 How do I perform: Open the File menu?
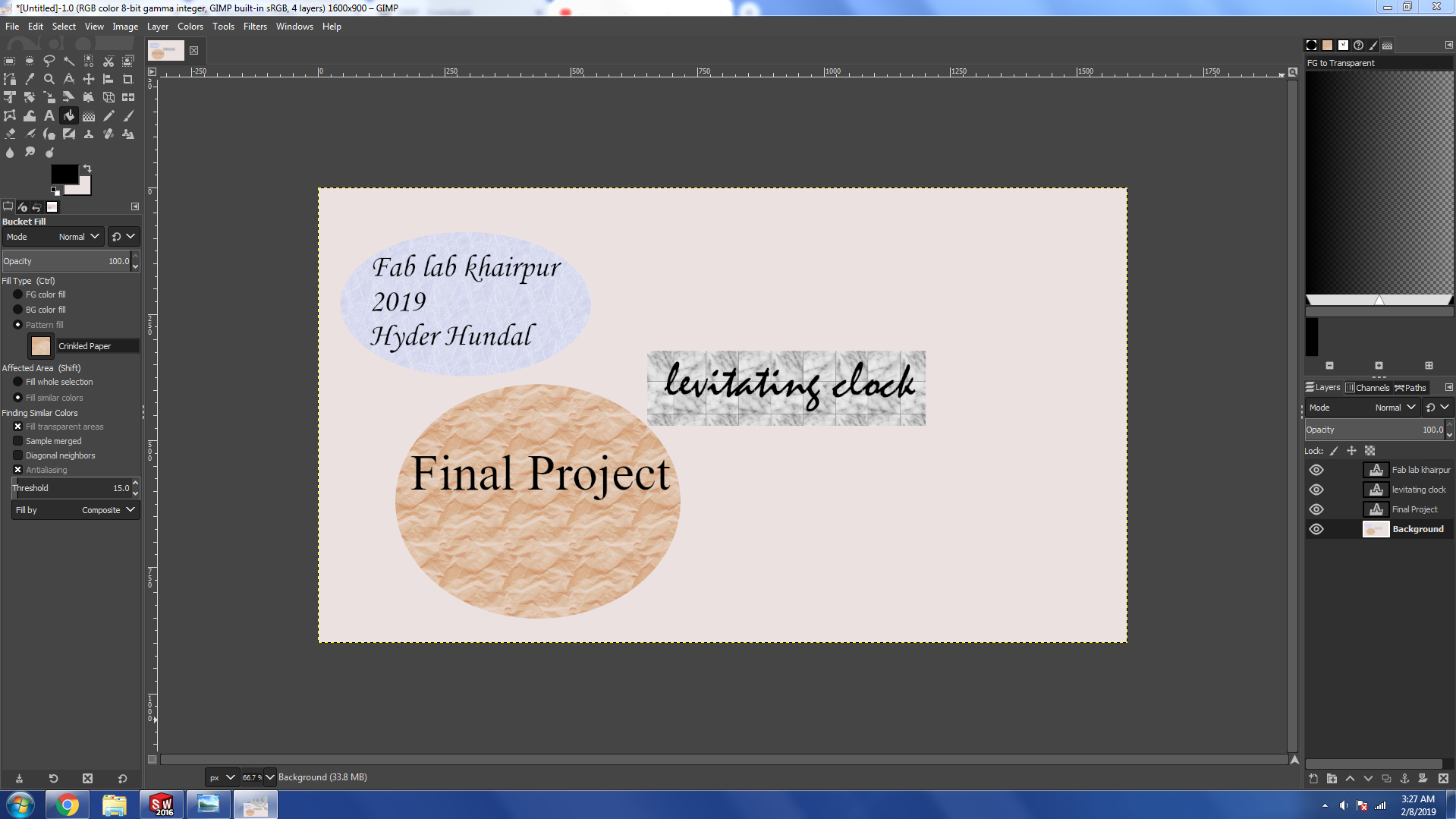tap(12, 27)
